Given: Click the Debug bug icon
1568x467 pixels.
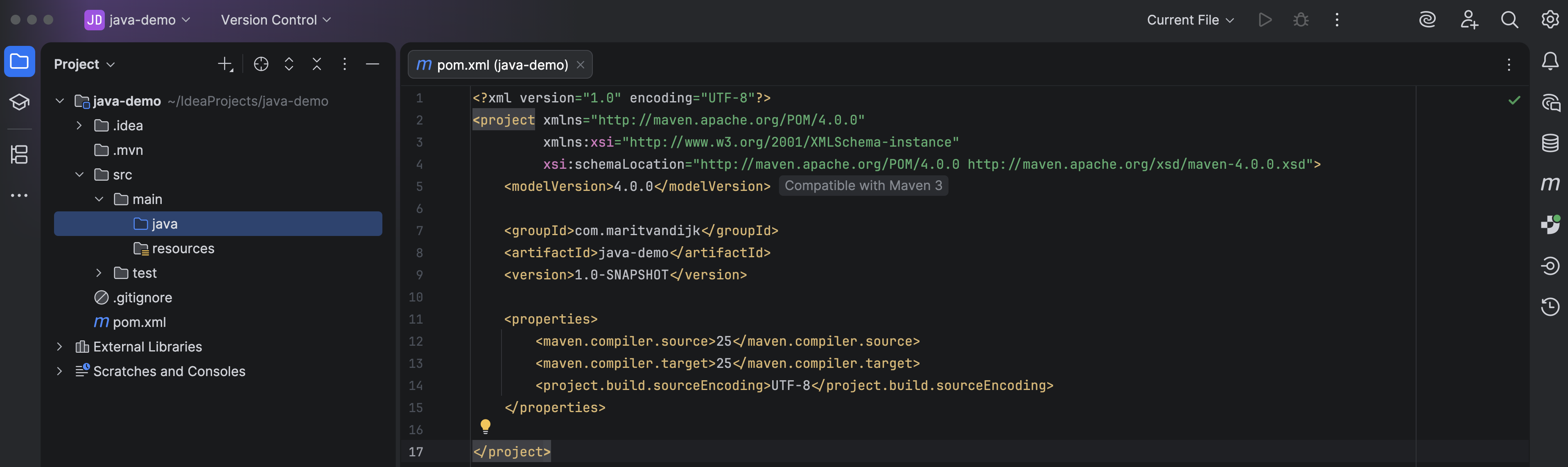Looking at the screenshot, I should pyautogui.click(x=1301, y=20).
